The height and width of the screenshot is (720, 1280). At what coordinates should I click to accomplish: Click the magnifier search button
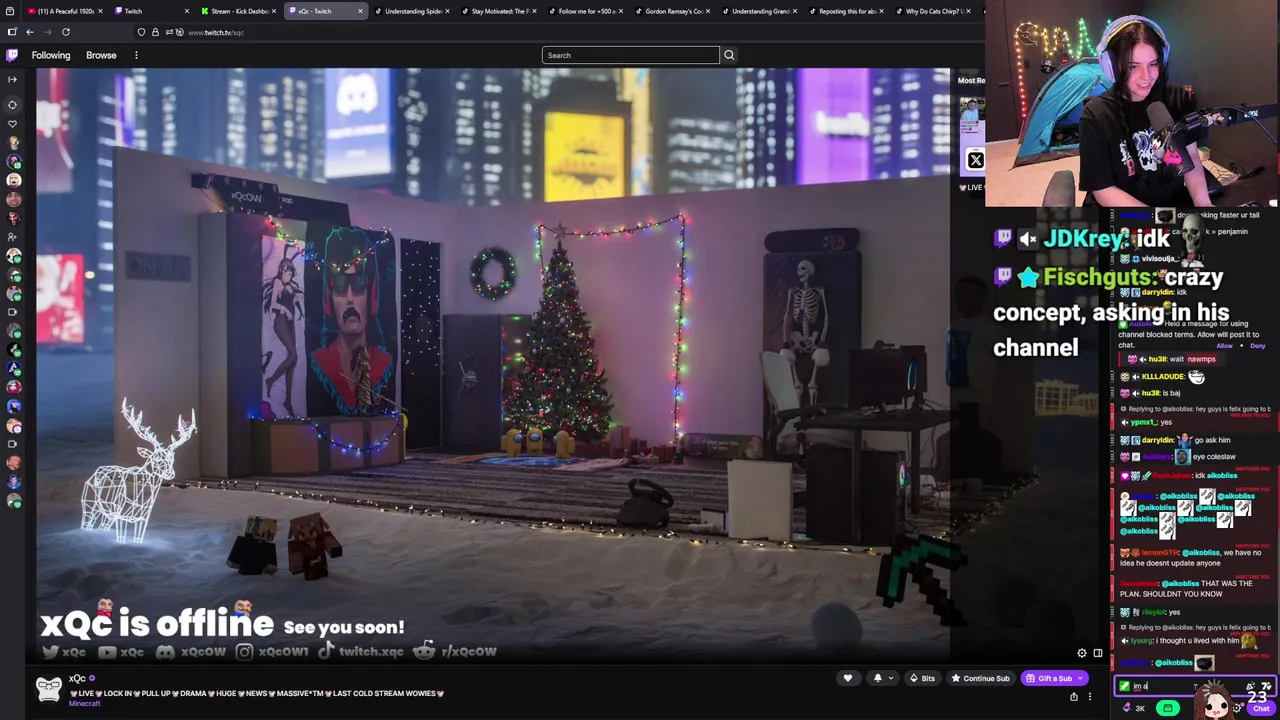coord(729,55)
